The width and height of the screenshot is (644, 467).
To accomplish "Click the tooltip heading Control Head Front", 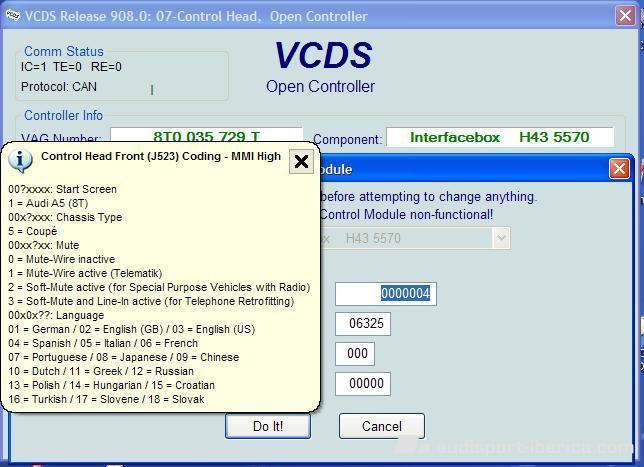I will pyautogui.click(x=161, y=156).
